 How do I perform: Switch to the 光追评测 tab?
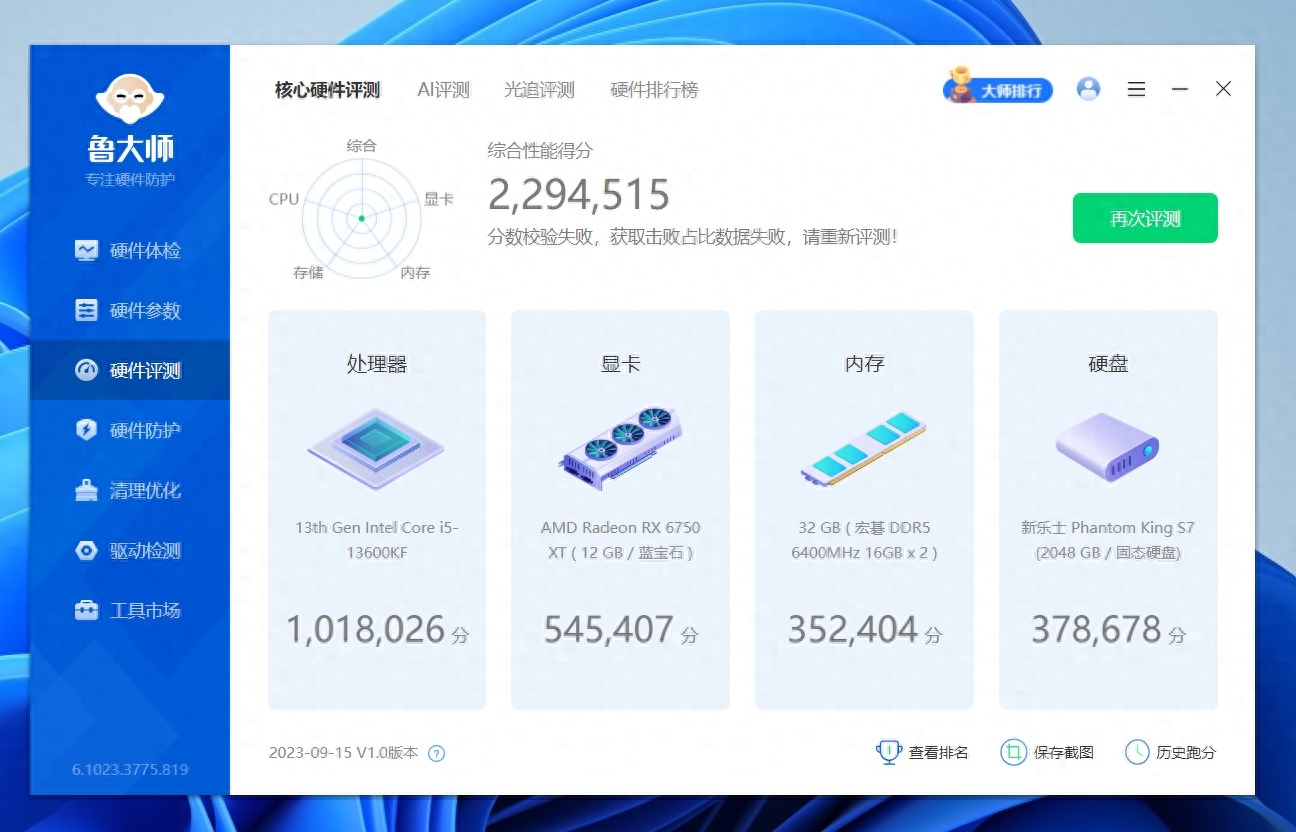pyautogui.click(x=540, y=90)
